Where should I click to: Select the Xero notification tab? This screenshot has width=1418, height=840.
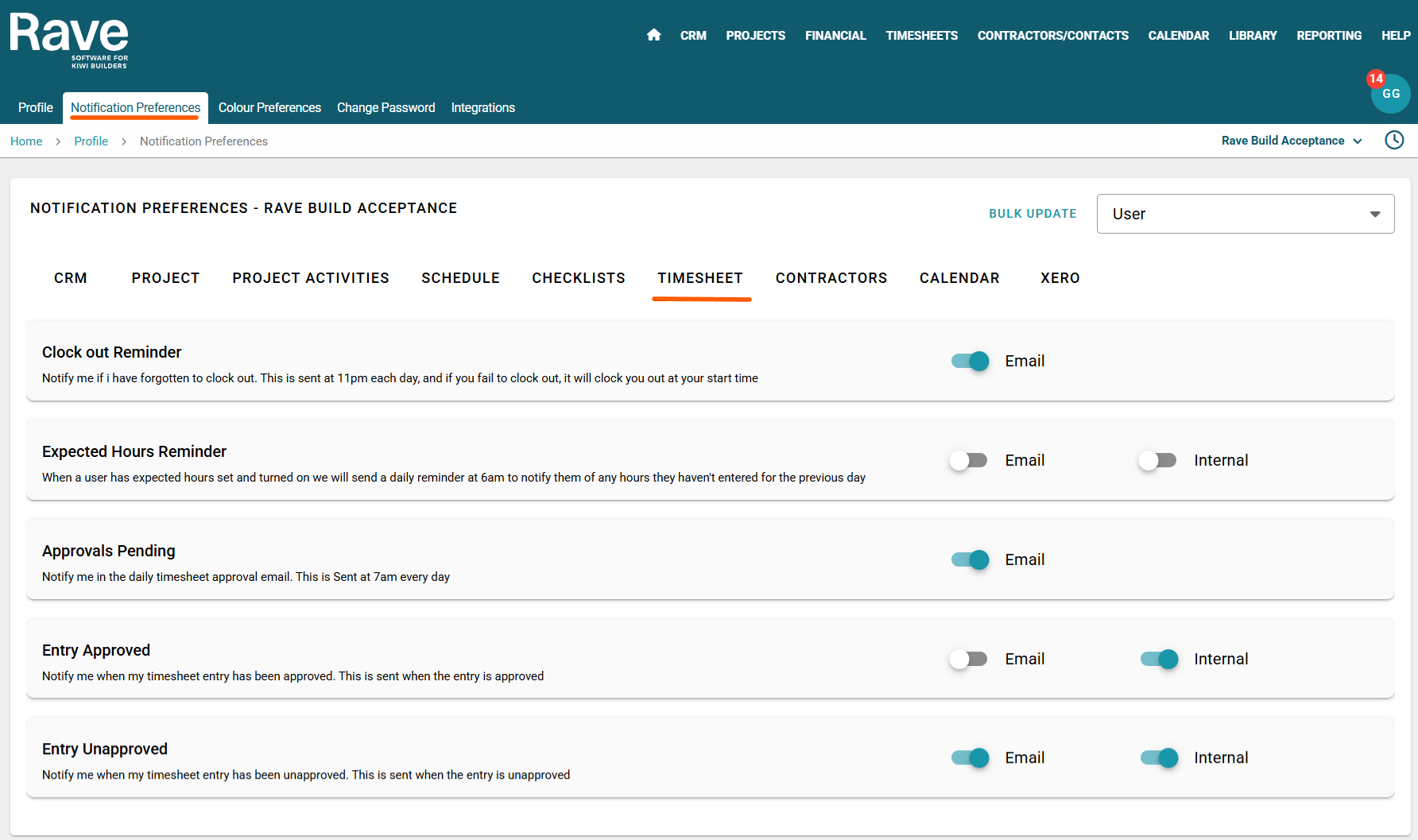click(1060, 278)
